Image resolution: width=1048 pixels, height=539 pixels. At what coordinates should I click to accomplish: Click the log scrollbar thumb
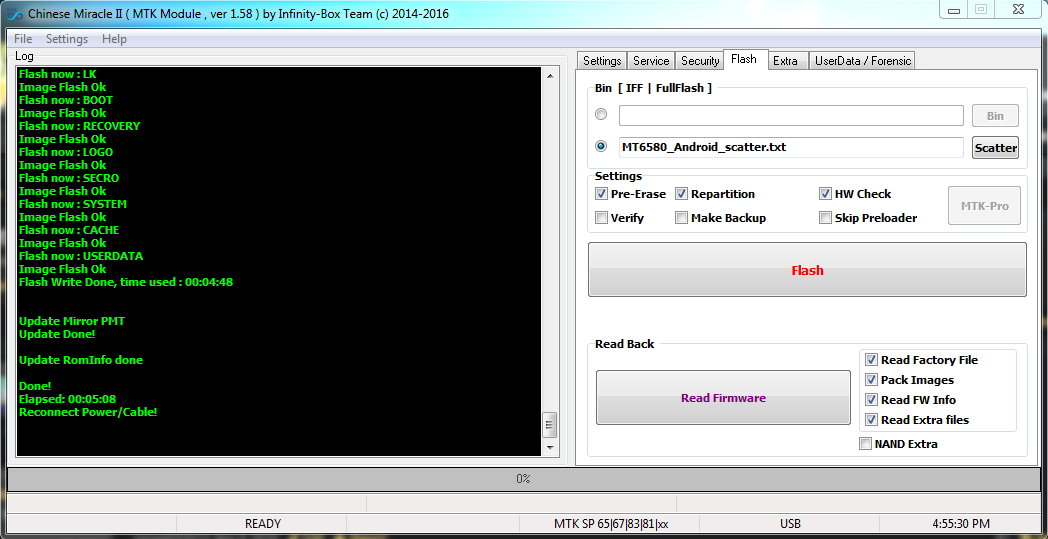click(x=550, y=424)
